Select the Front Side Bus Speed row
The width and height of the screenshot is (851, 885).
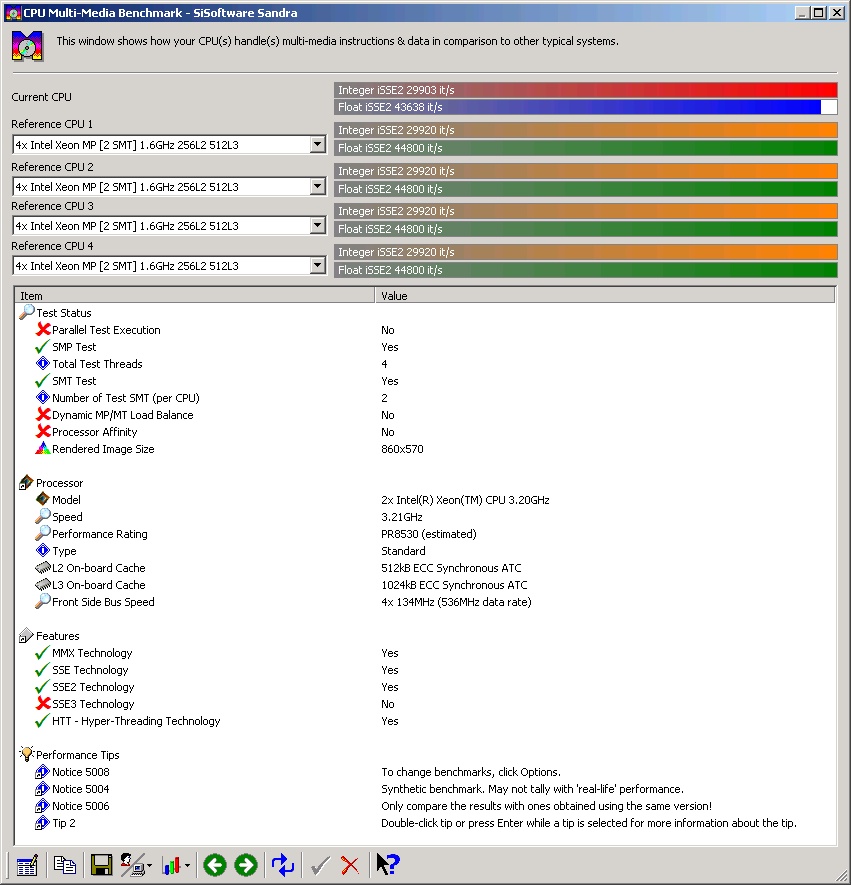pyautogui.click(x=424, y=602)
